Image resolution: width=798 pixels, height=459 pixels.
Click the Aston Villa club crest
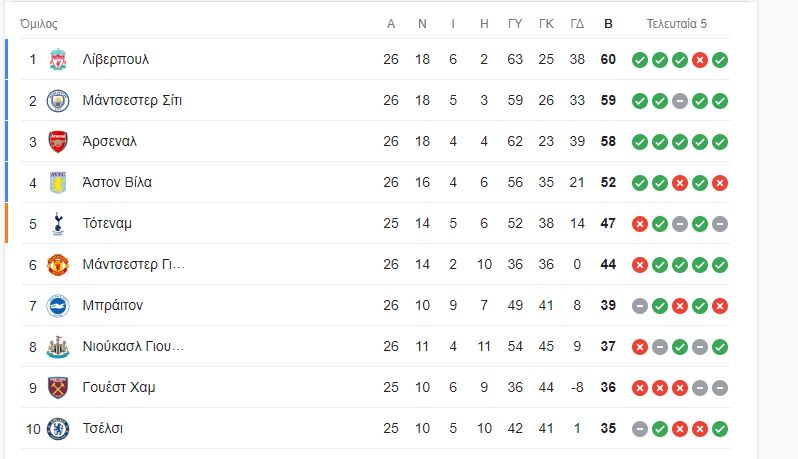57,183
